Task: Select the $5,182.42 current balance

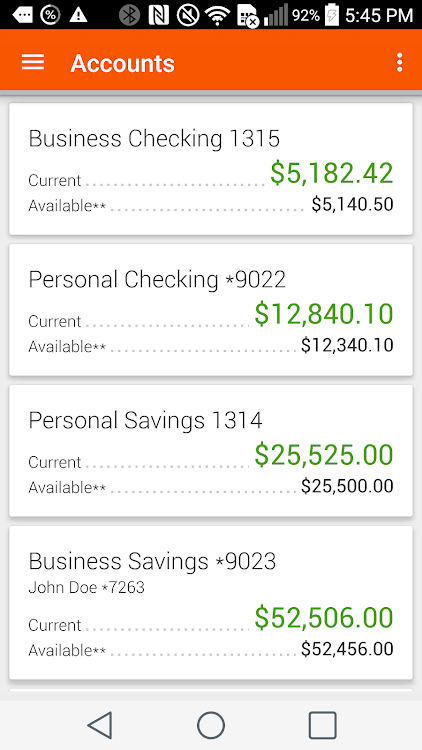Action: tap(332, 173)
